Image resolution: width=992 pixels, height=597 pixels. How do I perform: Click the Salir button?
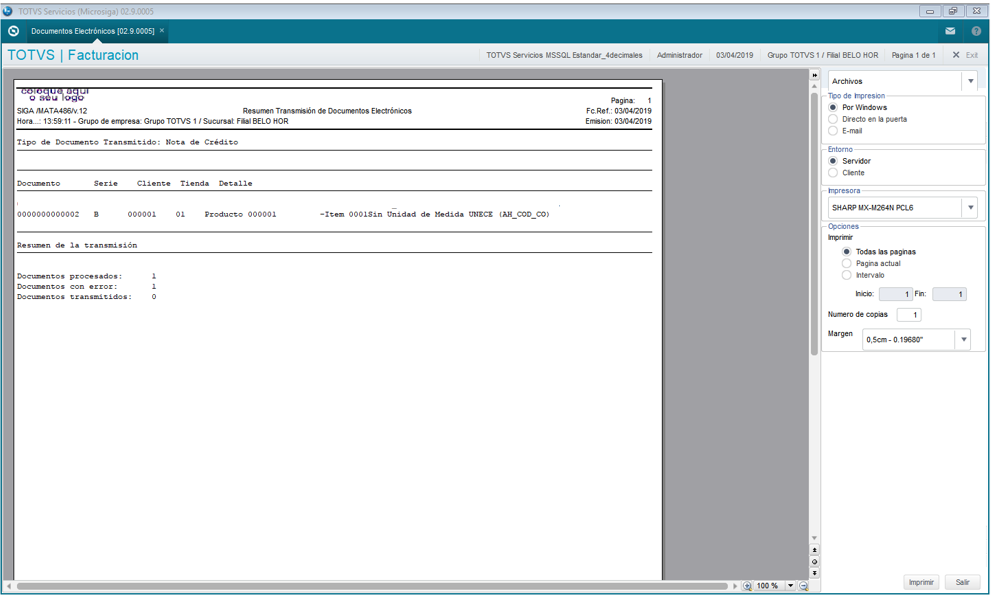click(962, 582)
